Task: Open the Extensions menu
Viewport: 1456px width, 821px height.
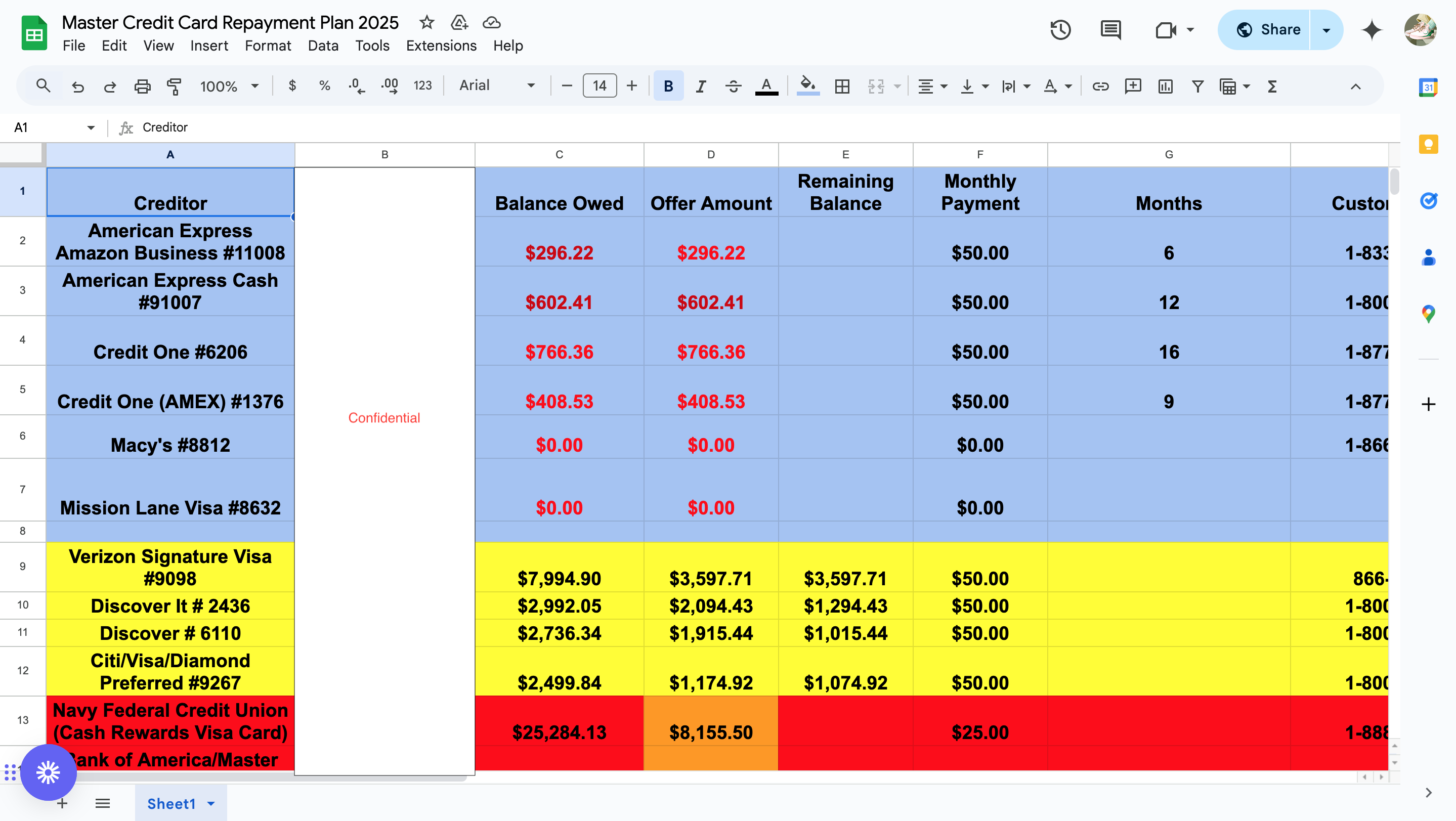Action: click(441, 45)
